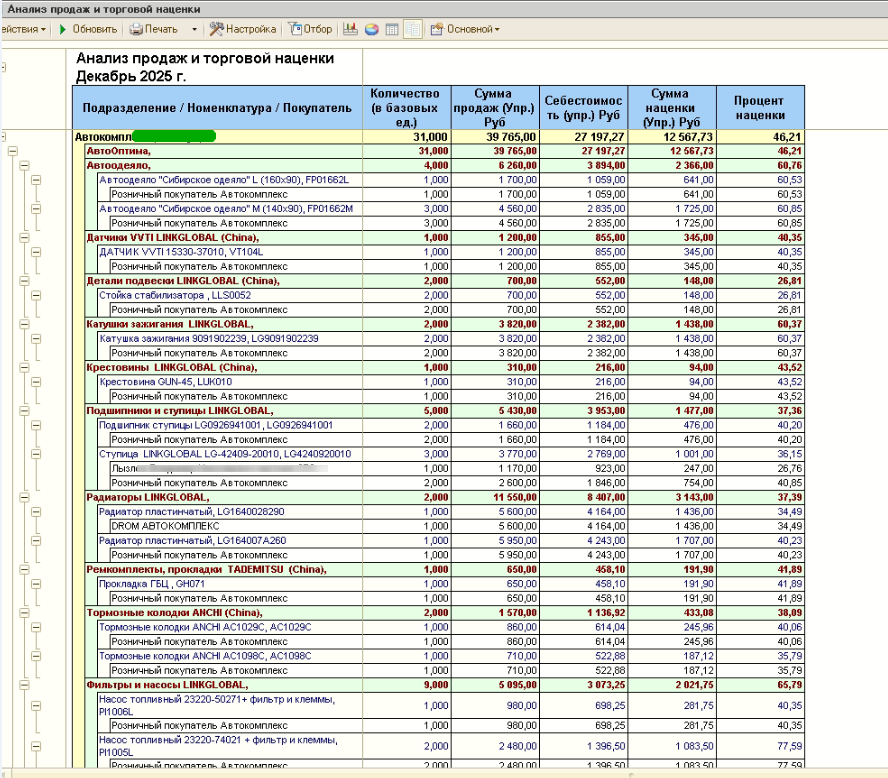This screenshot has width=888, height=778.
Task: Open the dropdown arrow next to Печать
Action: (x=194, y=29)
